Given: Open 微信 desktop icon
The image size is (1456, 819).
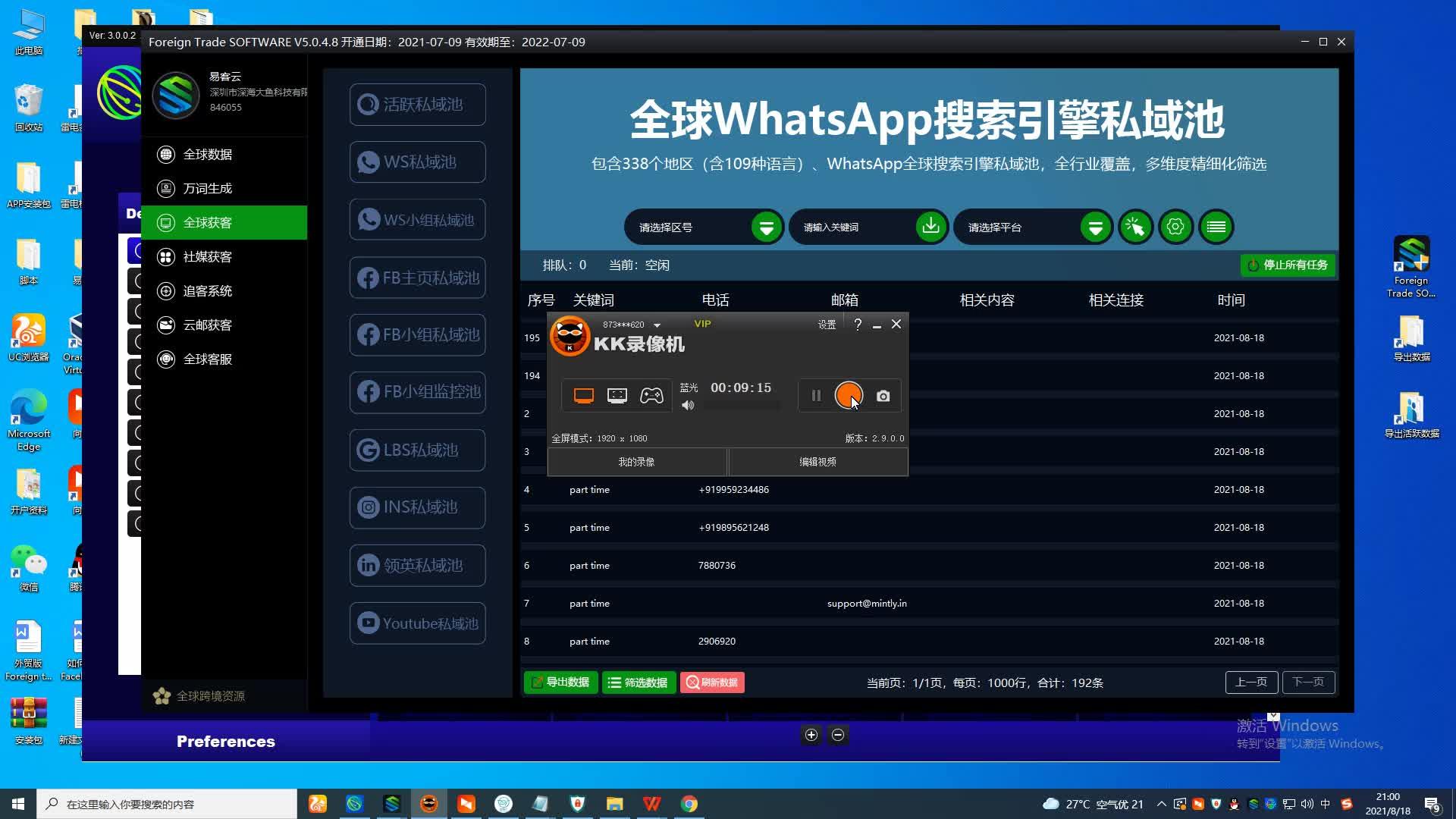Looking at the screenshot, I should click(29, 569).
